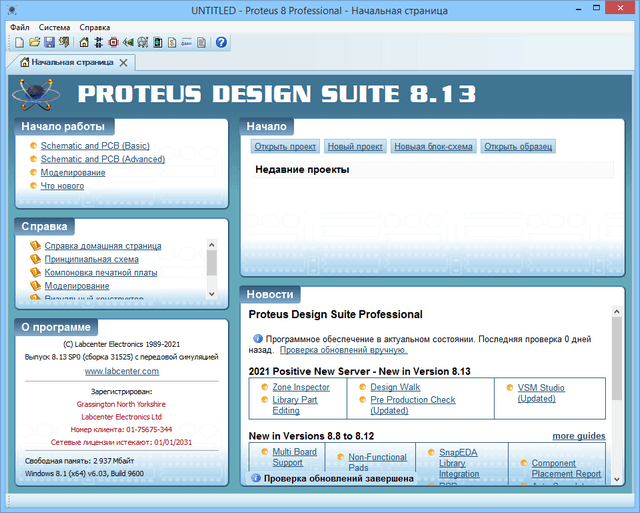
Task: Open the Zone Inspector link
Action: [301, 387]
